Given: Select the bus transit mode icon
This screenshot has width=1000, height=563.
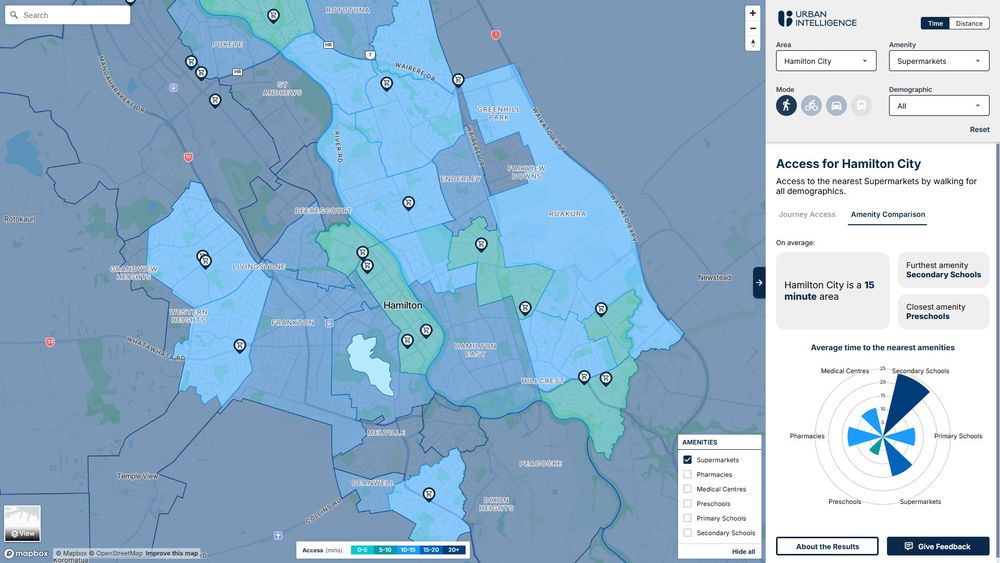Looking at the screenshot, I should (861, 105).
